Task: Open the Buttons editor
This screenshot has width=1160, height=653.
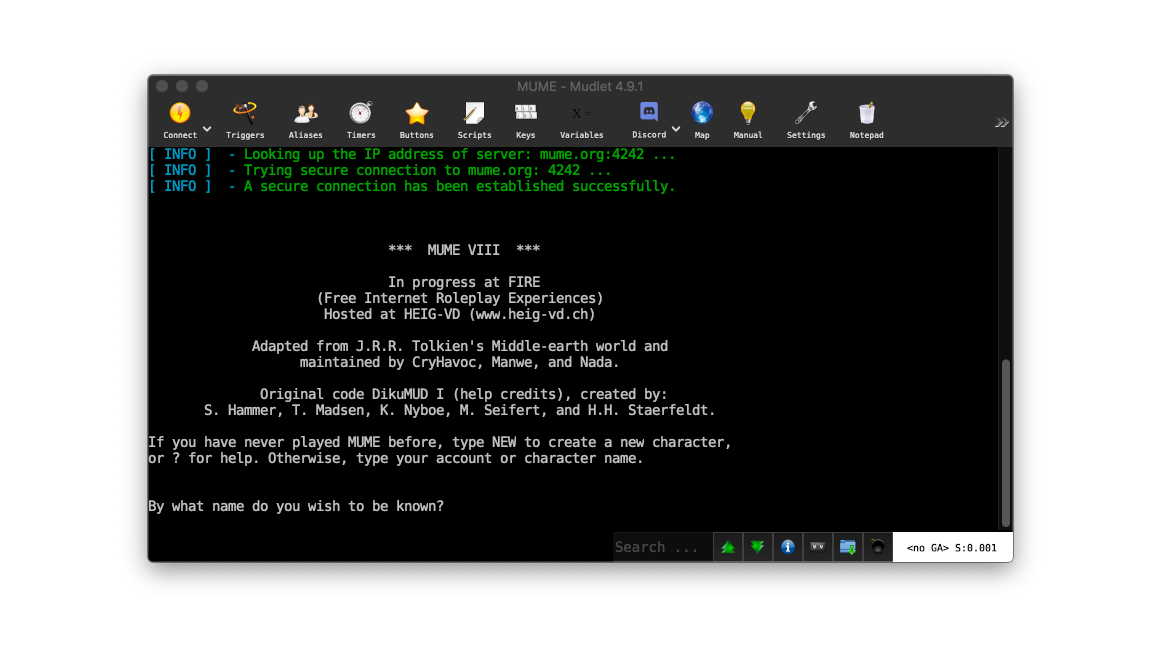Action: 417,120
